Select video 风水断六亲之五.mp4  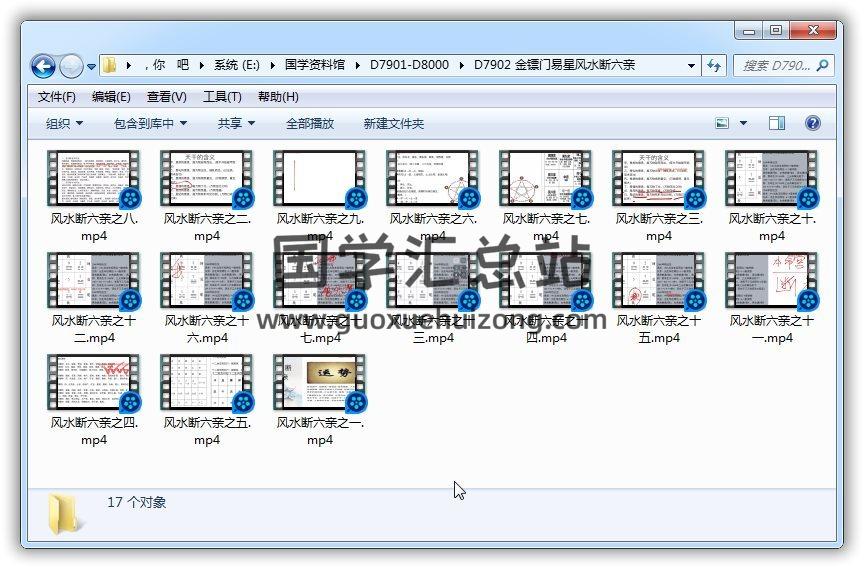coord(207,399)
